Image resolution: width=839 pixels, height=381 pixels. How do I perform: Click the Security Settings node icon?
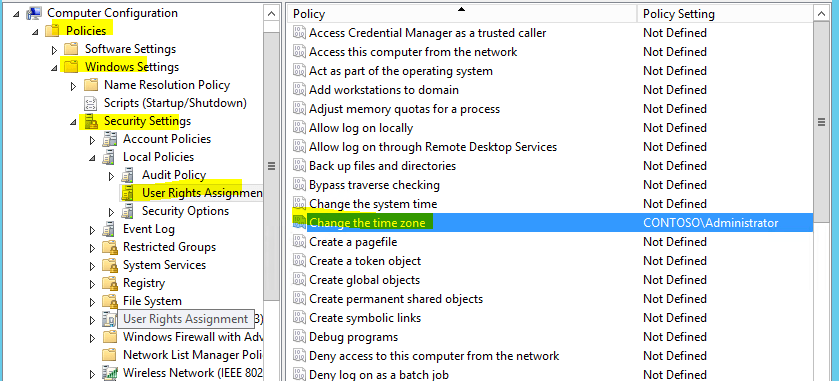[91, 121]
